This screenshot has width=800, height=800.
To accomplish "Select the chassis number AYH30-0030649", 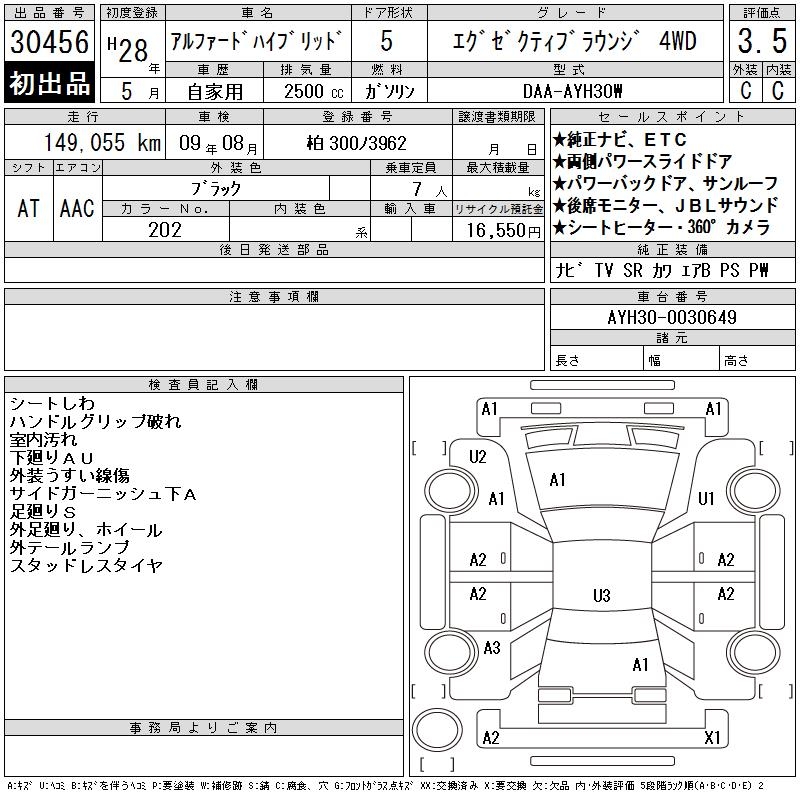I will point(672,318).
